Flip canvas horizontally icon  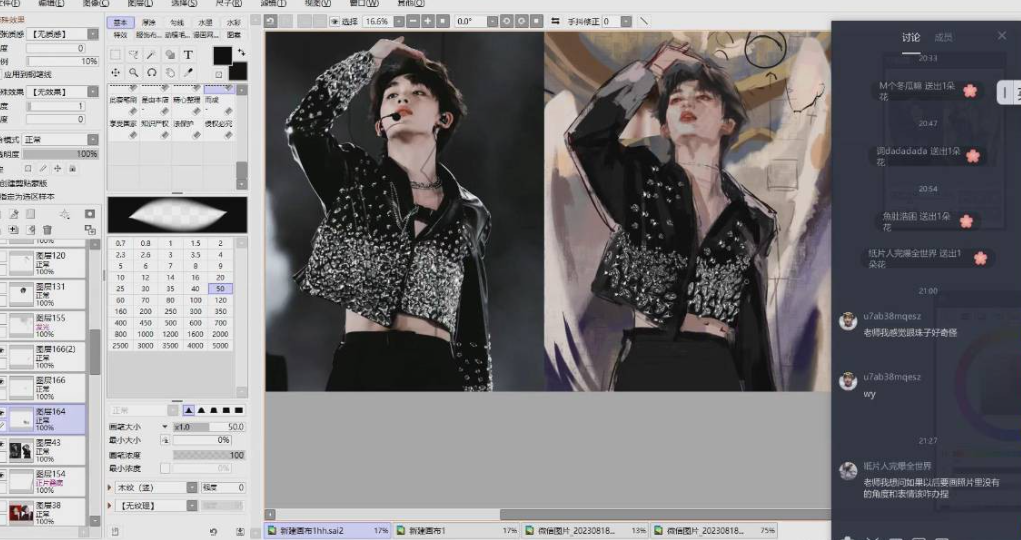555,21
